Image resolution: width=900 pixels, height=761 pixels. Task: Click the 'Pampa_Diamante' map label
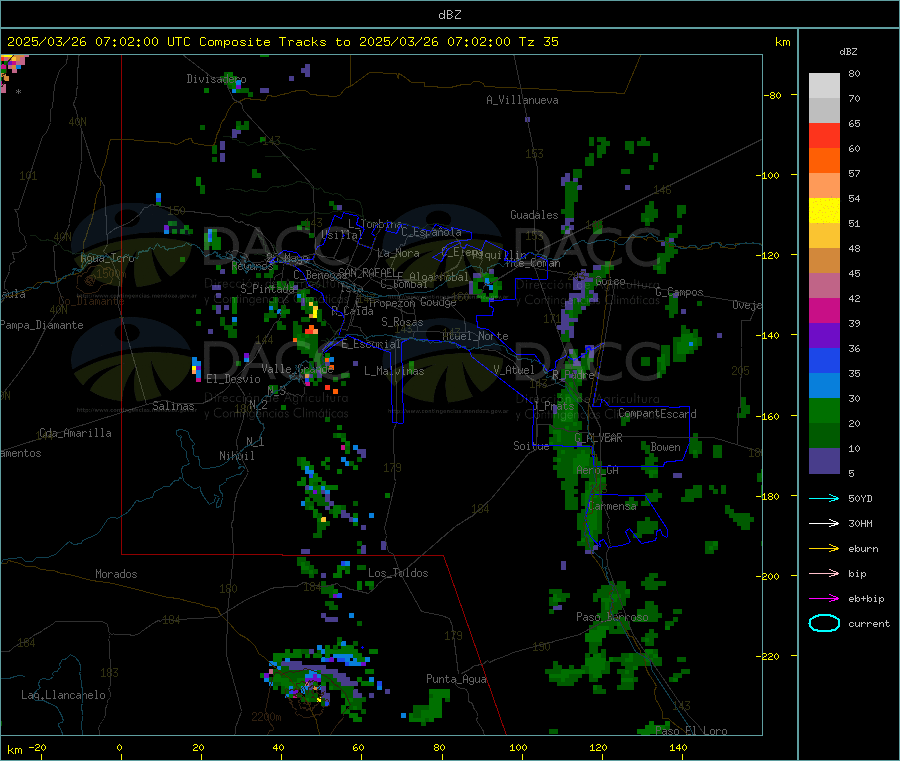(x=42, y=325)
